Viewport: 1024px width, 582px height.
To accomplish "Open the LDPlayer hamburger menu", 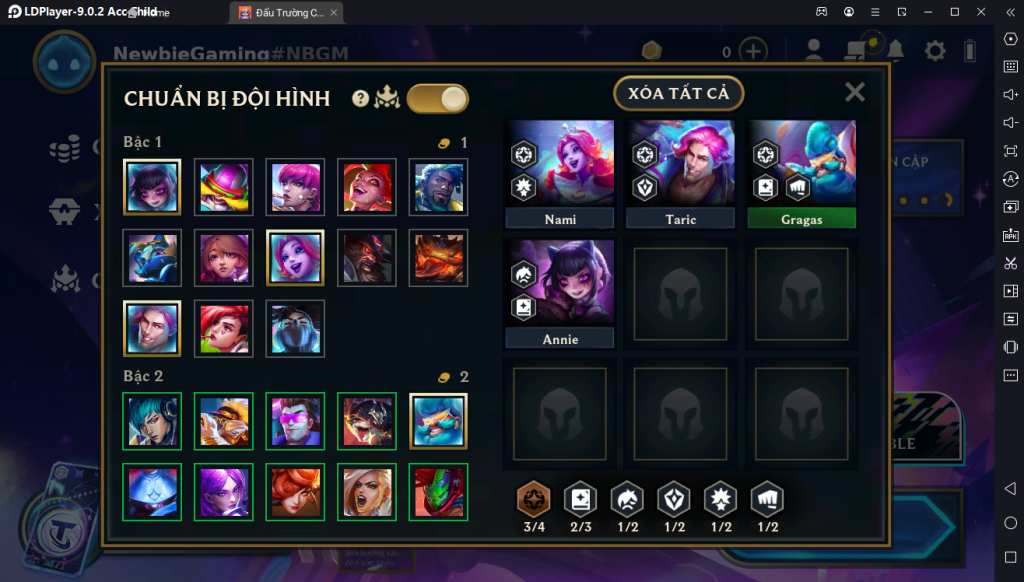I will point(875,12).
